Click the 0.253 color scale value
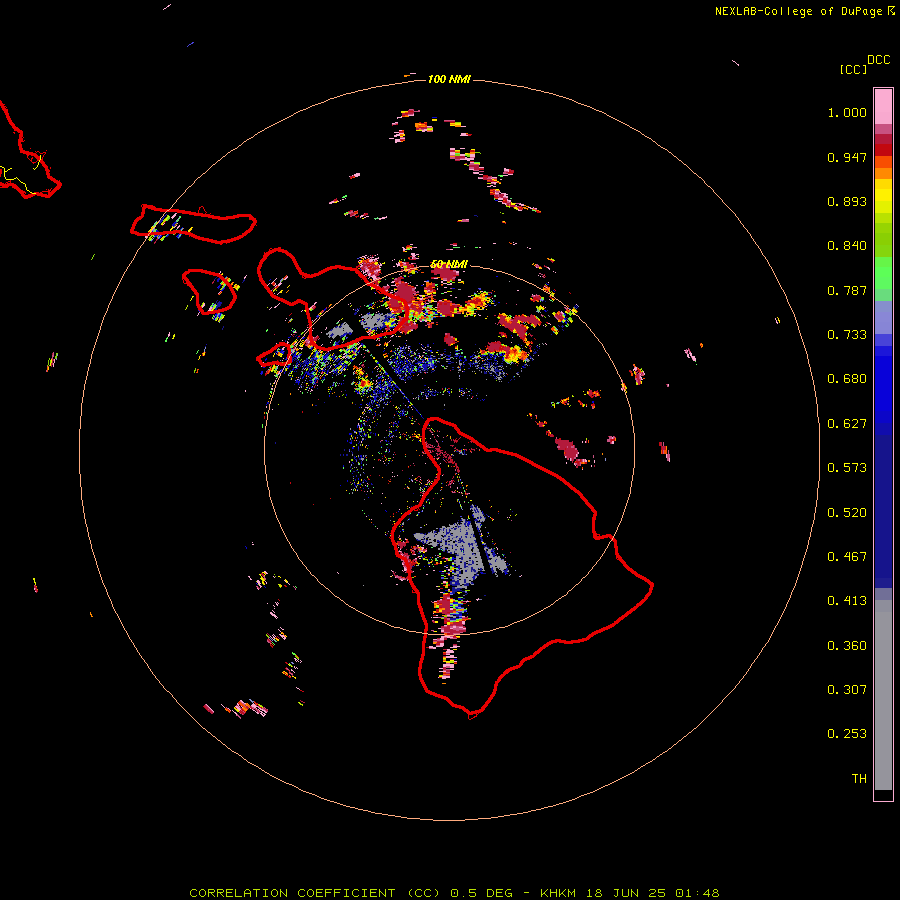This screenshot has height=900, width=900. (847, 734)
